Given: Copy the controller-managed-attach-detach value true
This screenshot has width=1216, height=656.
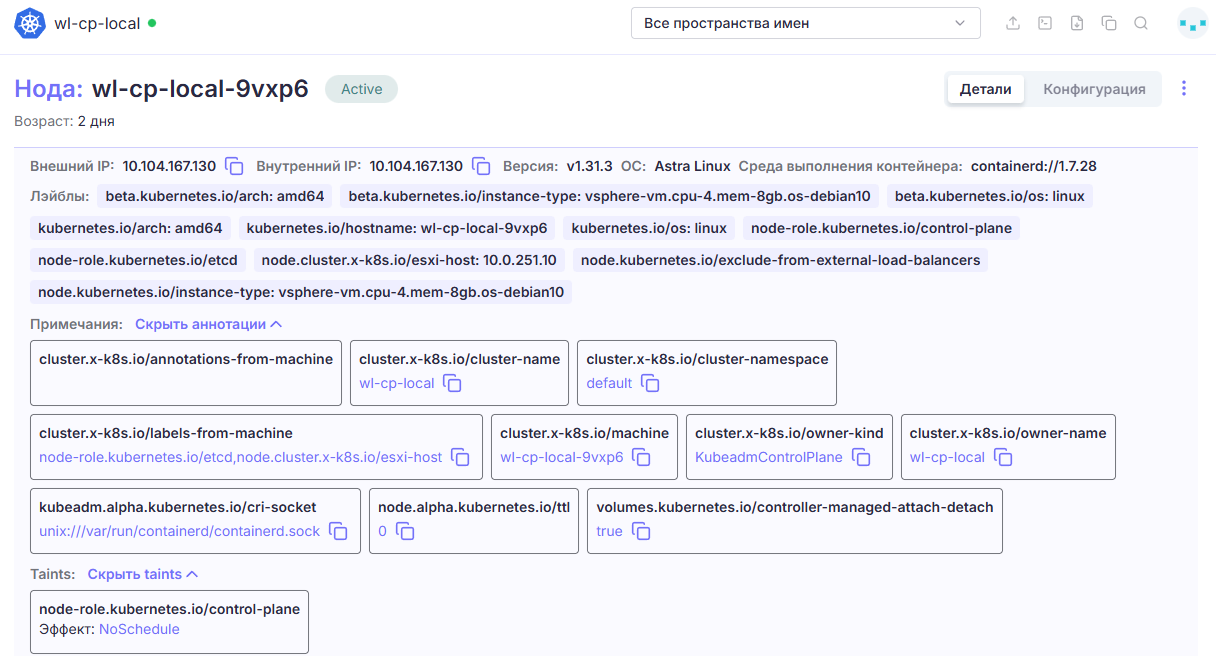Looking at the screenshot, I should point(640,531).
